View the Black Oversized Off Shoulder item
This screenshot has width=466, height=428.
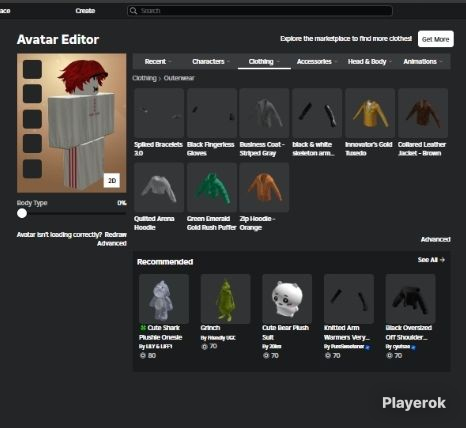(410, 299)
